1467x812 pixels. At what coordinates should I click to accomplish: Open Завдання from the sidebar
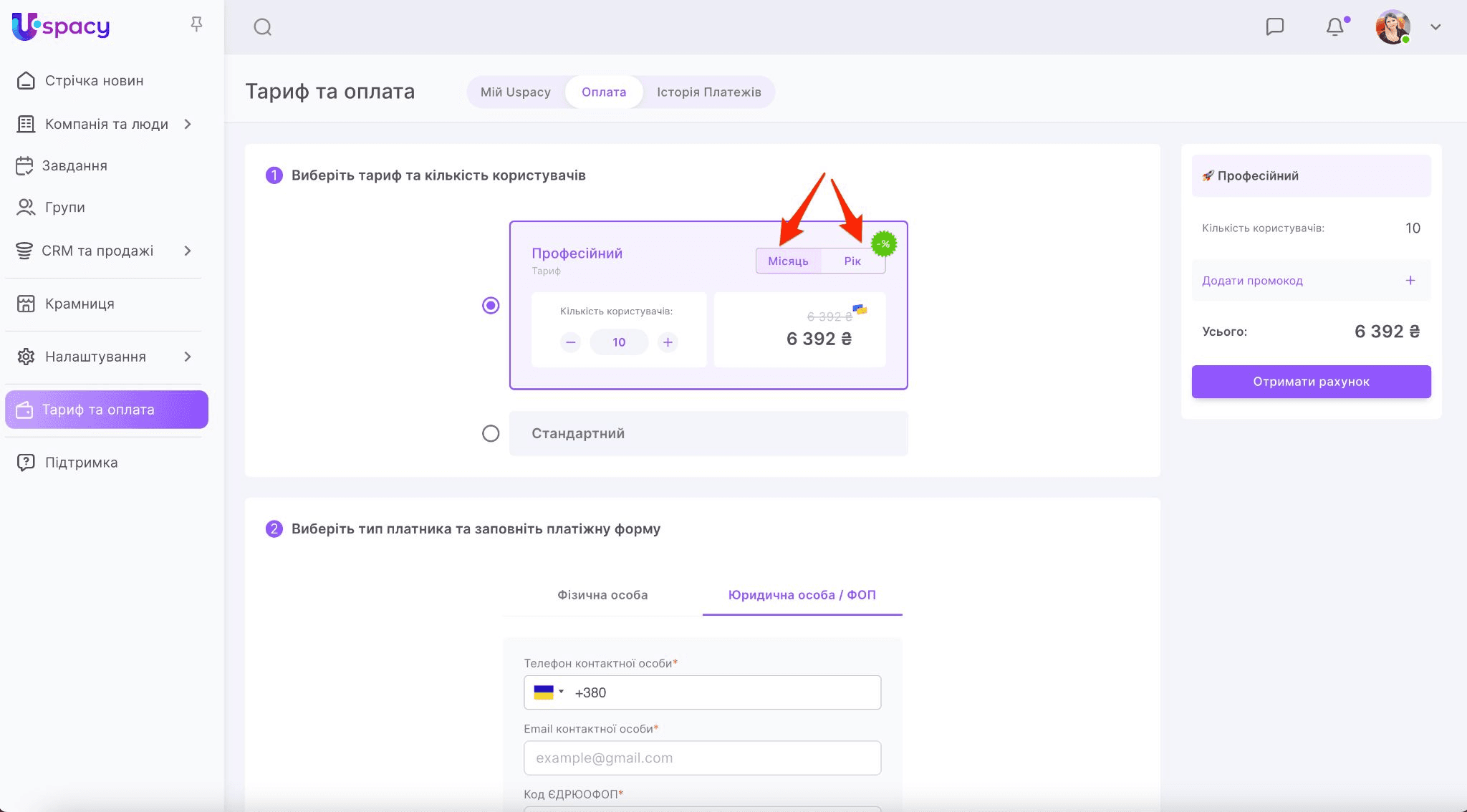point(74,165)
